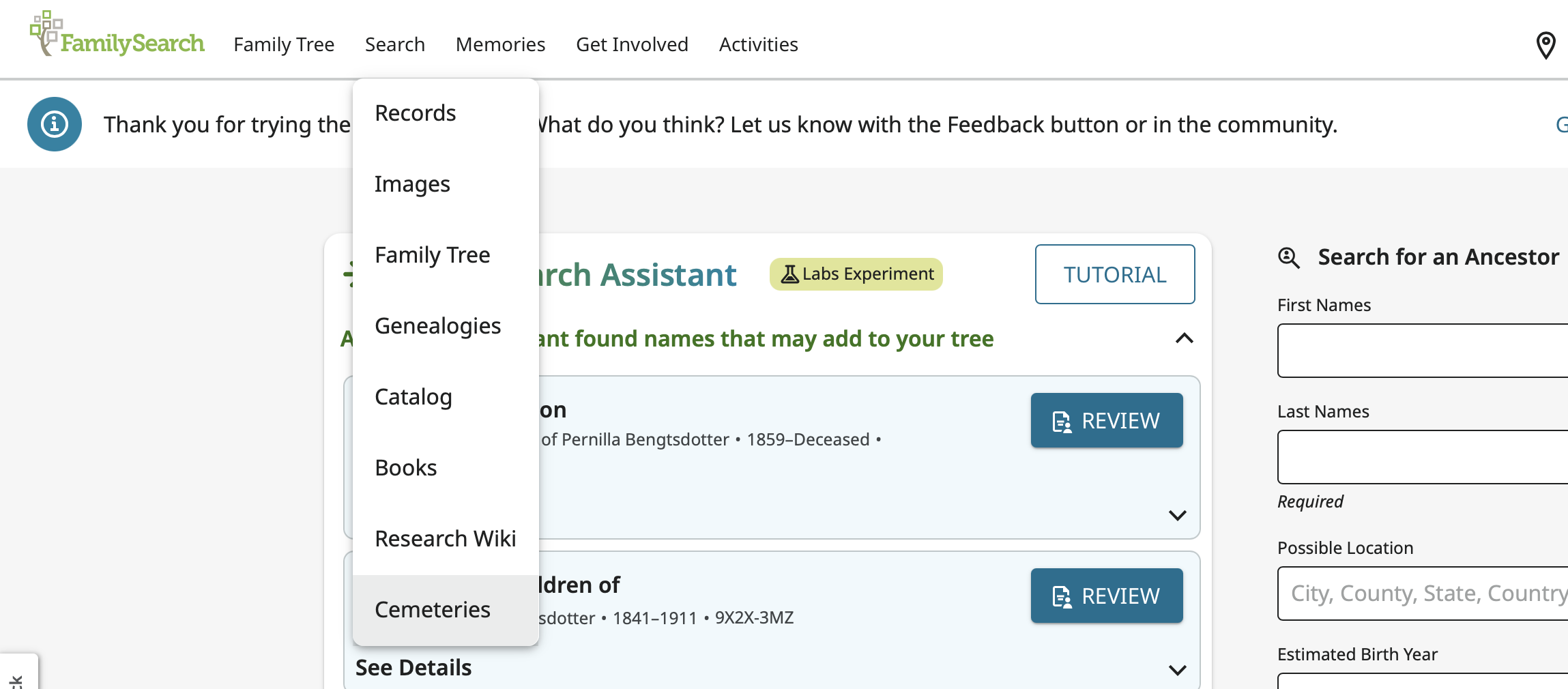Viewport: 1568px width, 689px height.
Task: Collapse the found names section chevron
Action: point(1185,338)
